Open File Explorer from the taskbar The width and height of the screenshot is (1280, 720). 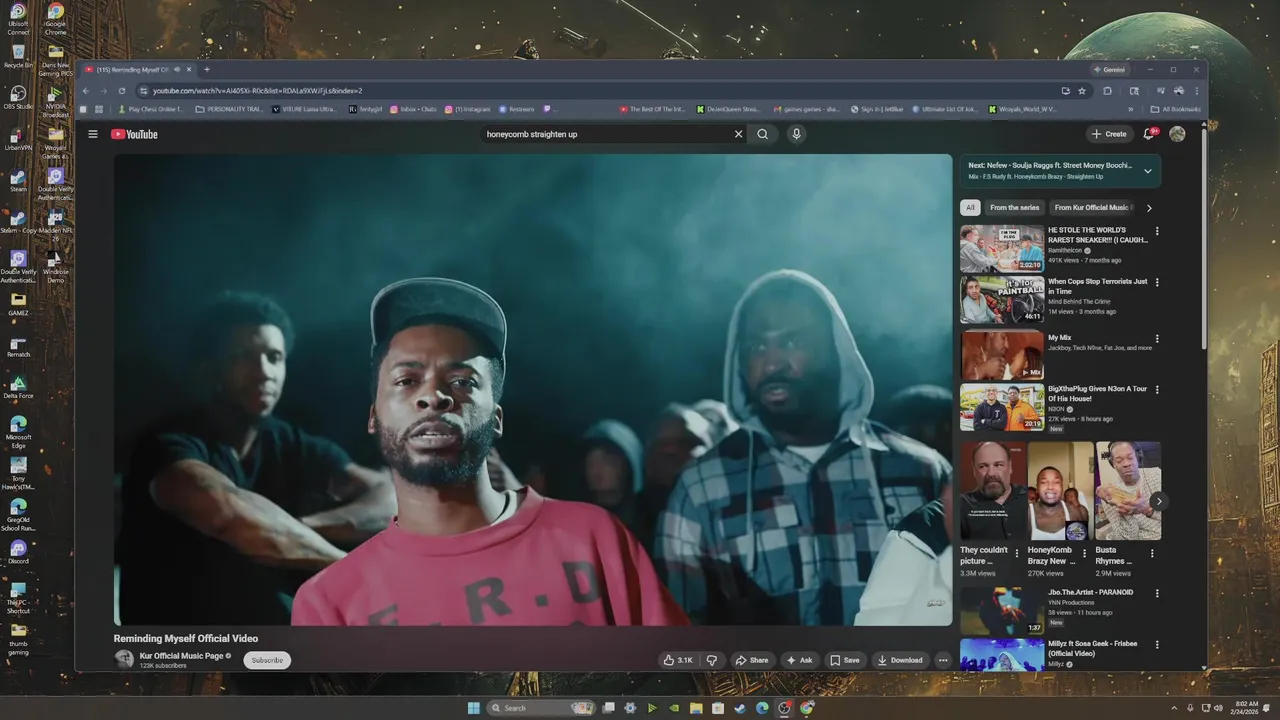(x=695, y=708)
